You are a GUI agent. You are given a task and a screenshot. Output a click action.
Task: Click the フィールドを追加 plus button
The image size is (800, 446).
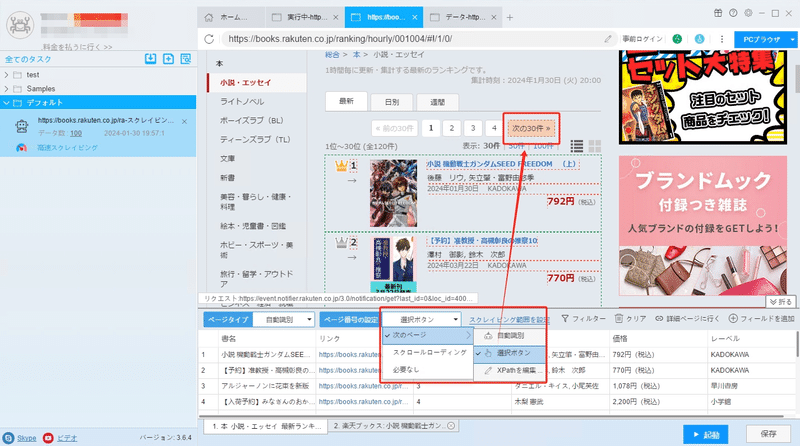[761, 318]
